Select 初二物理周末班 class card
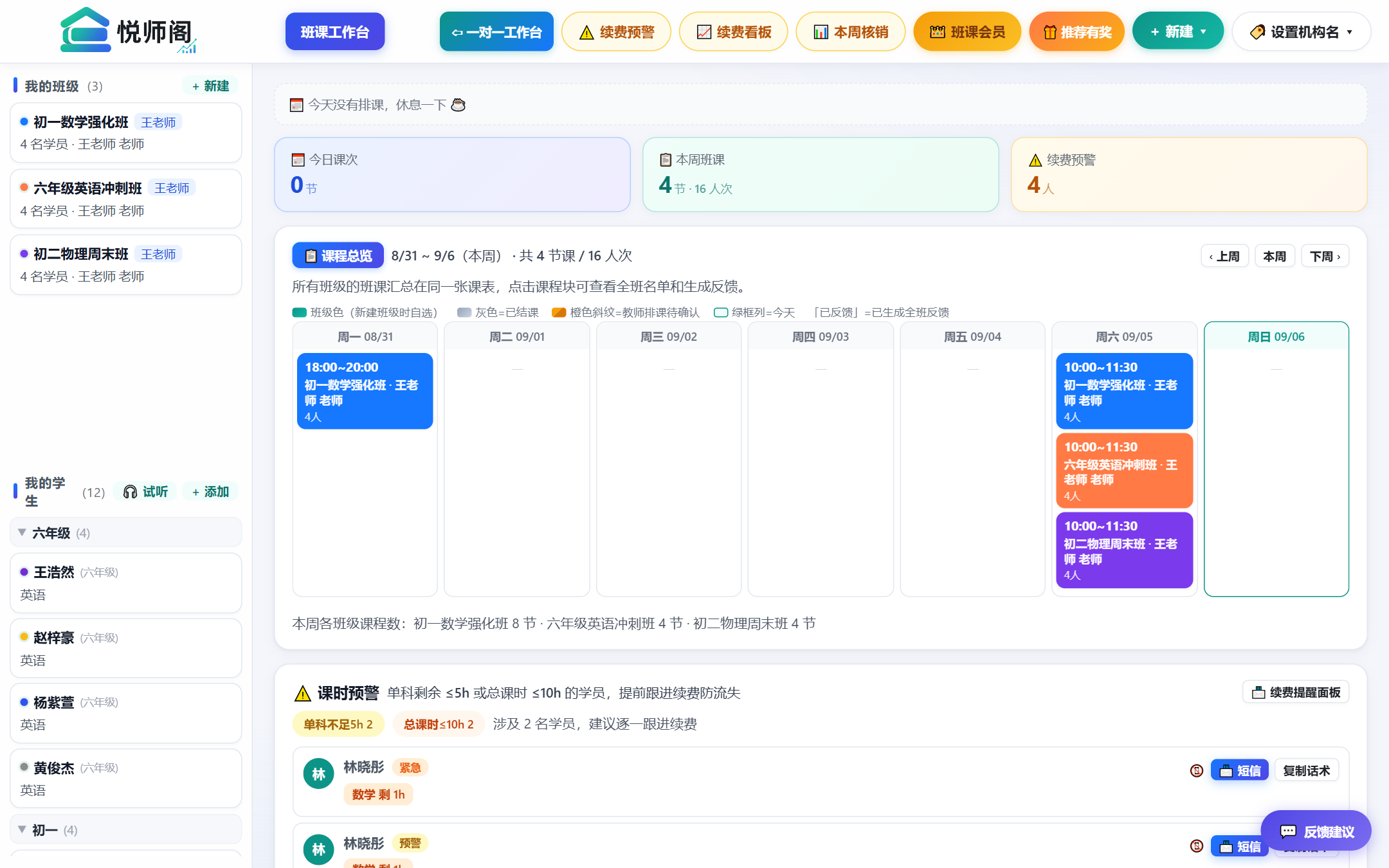Screen dimensions: 1389x868 tap(126, 265)
